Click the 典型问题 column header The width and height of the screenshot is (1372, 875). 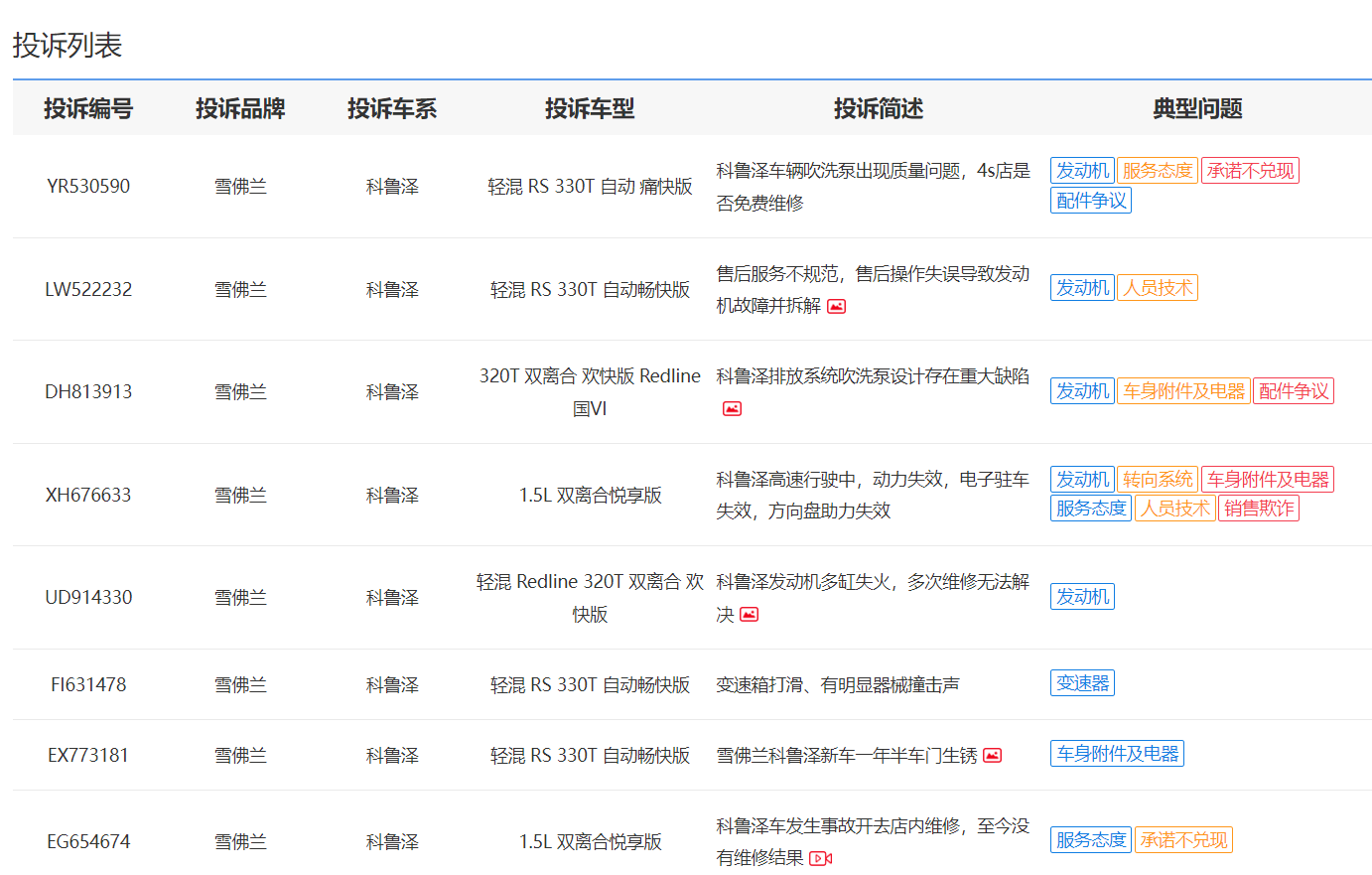1198,108
